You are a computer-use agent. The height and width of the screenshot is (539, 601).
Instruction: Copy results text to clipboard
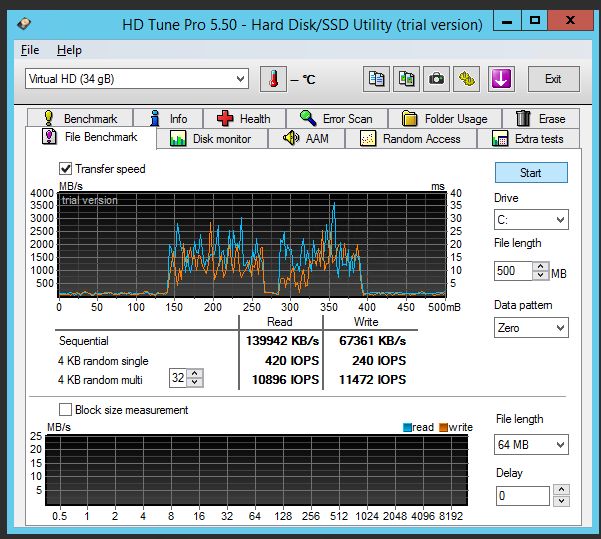click(x=376, y=79)
